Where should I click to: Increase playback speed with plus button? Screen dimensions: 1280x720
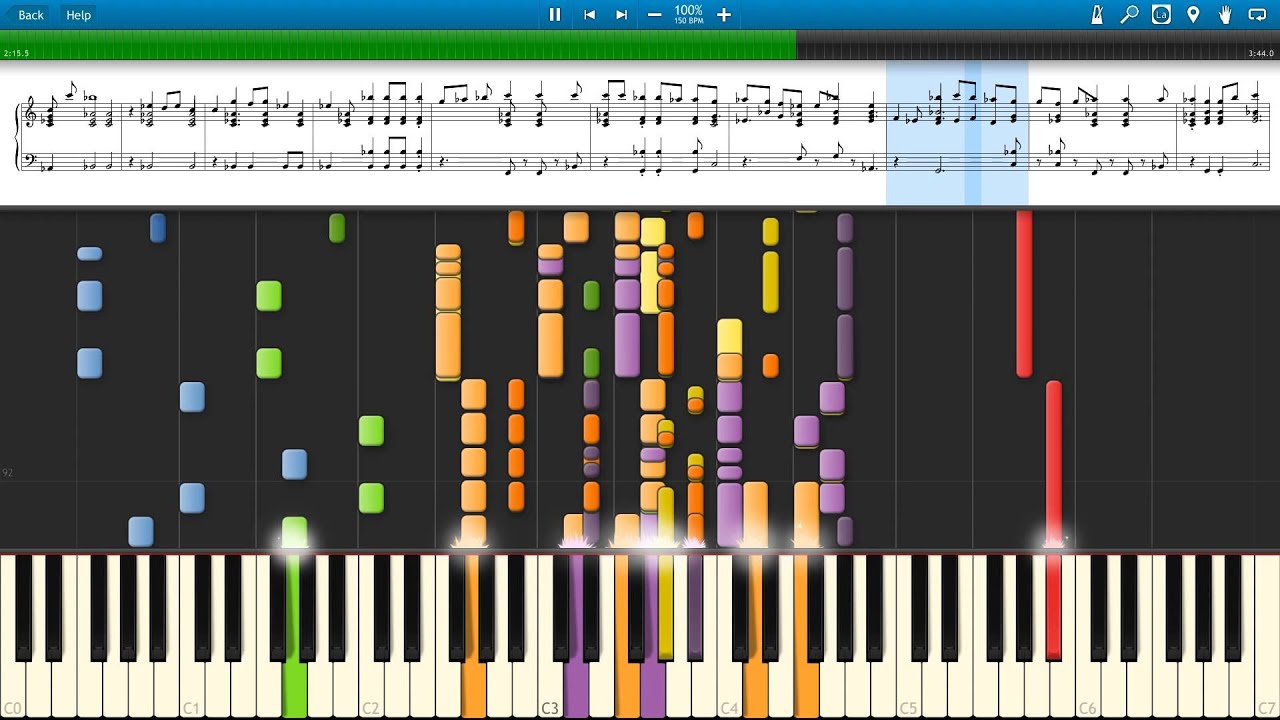click(724, 15)
